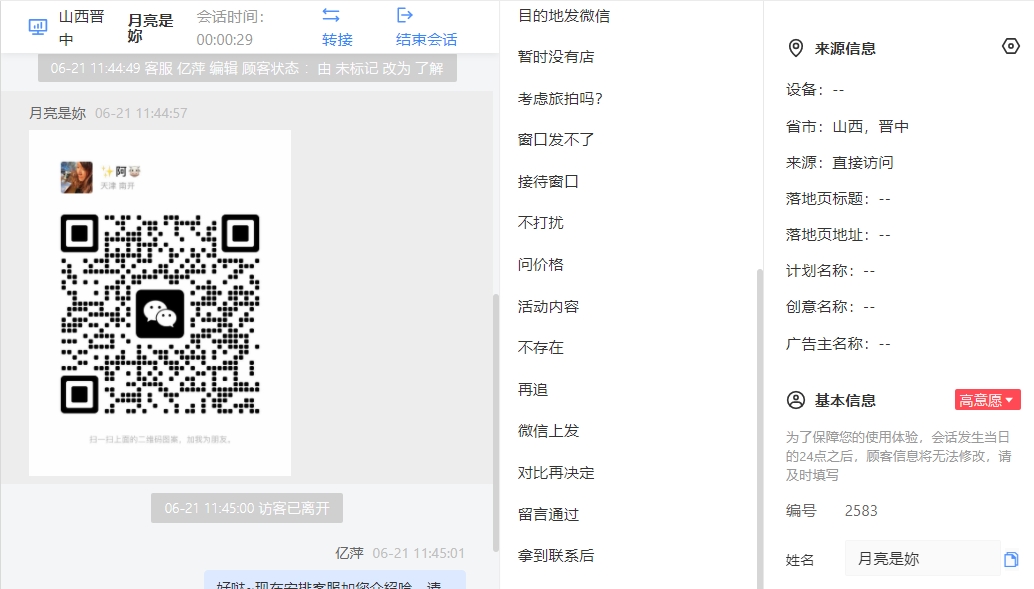Viewport: 1034px width, 589px height.
Task: Click the 创意名称 info row
Action: coord(830,307)
